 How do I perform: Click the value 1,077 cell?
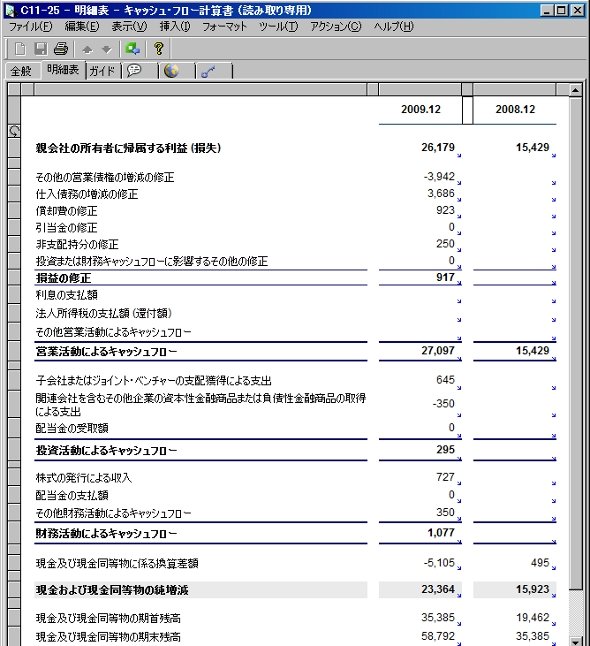coord(441,533)
